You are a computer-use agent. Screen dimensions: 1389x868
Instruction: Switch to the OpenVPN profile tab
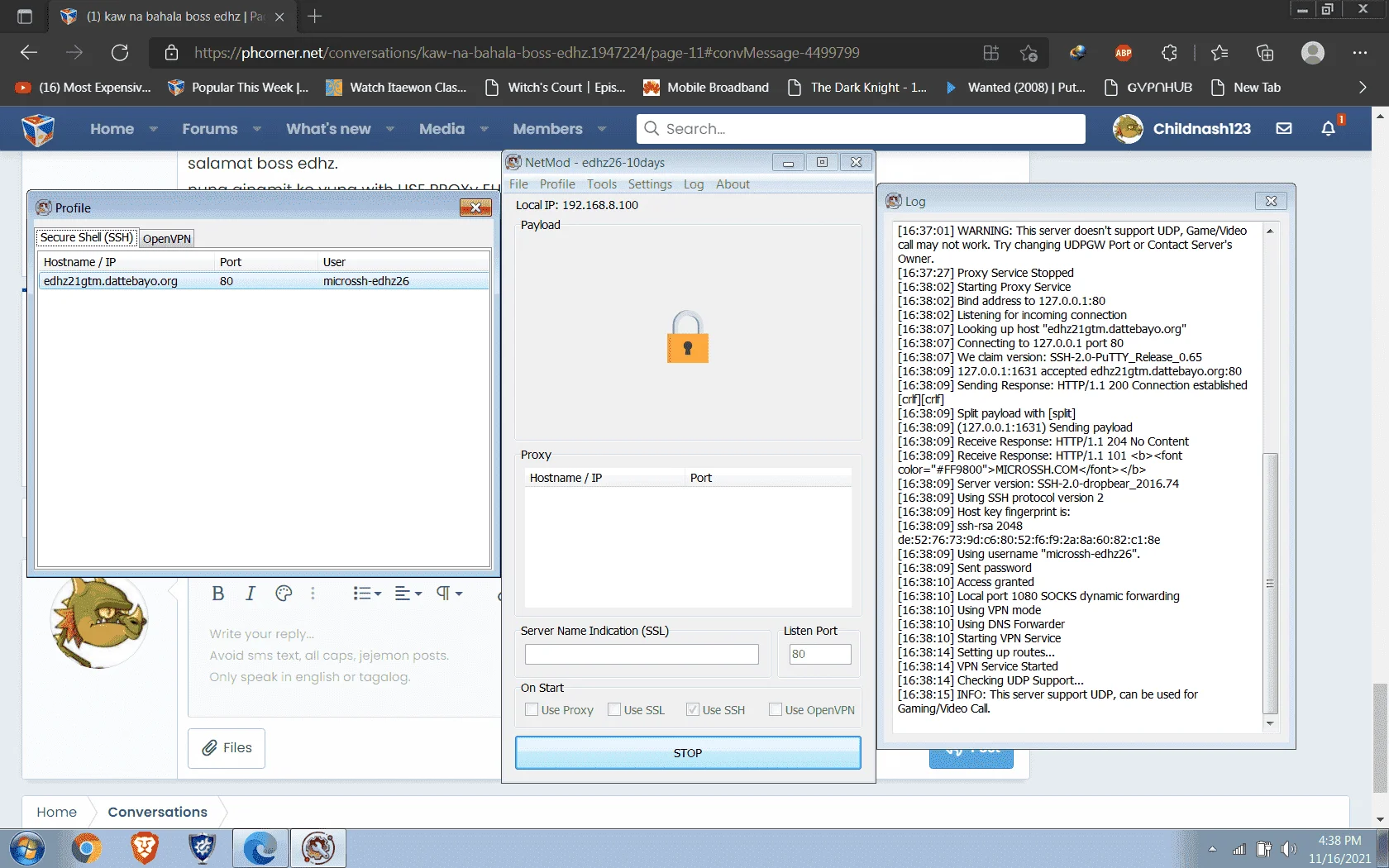pos(167,239)
